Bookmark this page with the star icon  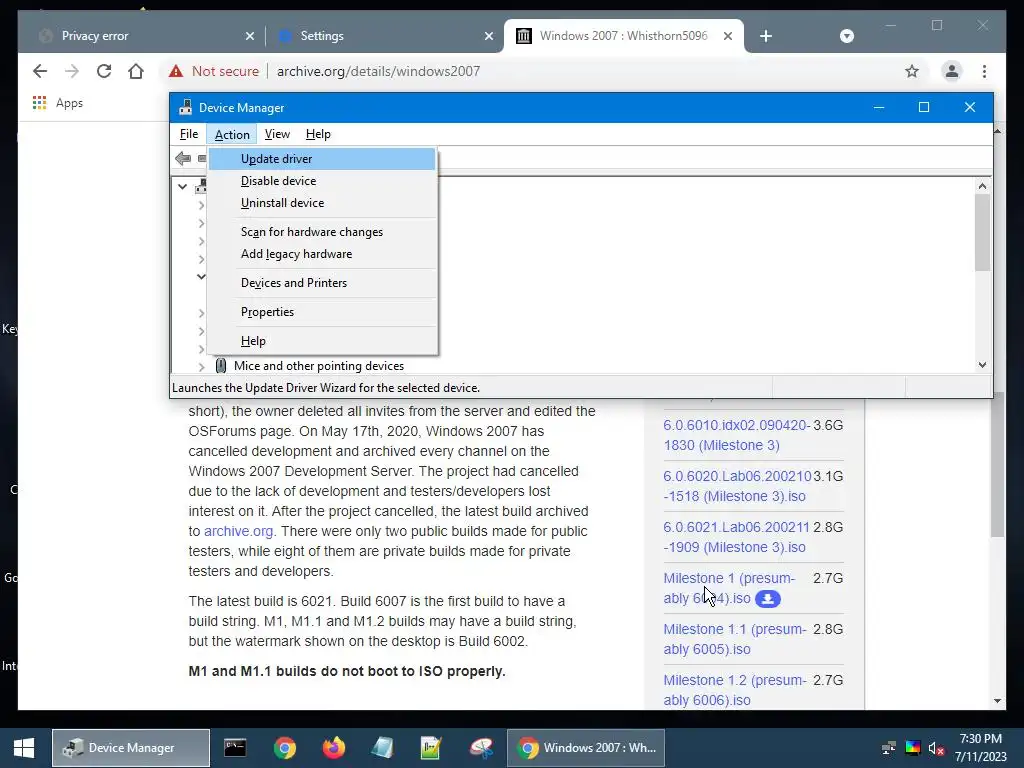(912, 71)
